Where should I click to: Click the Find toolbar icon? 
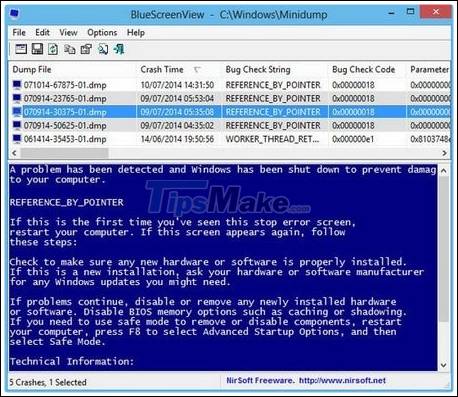(x=103, y=49)
